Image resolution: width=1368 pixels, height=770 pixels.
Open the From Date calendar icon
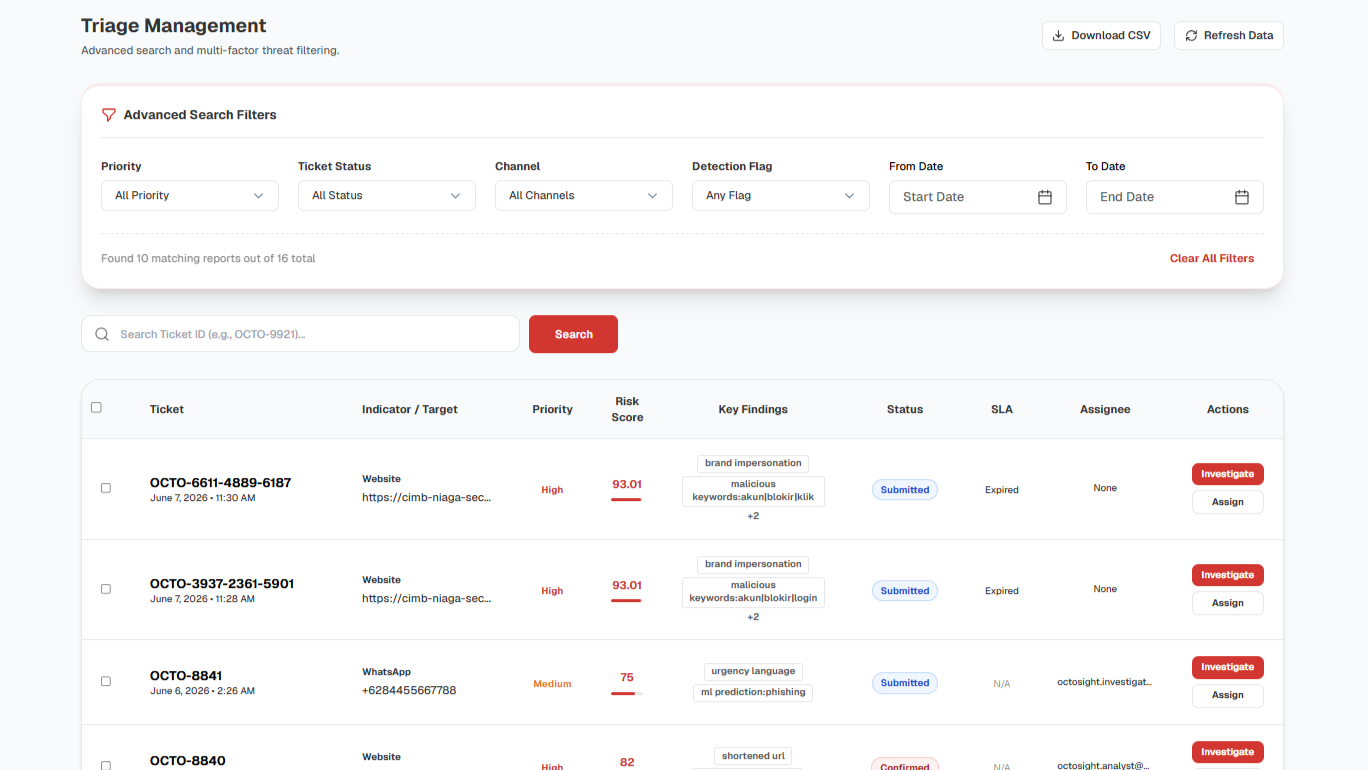pyautogui.click(x=1045, y=197)
